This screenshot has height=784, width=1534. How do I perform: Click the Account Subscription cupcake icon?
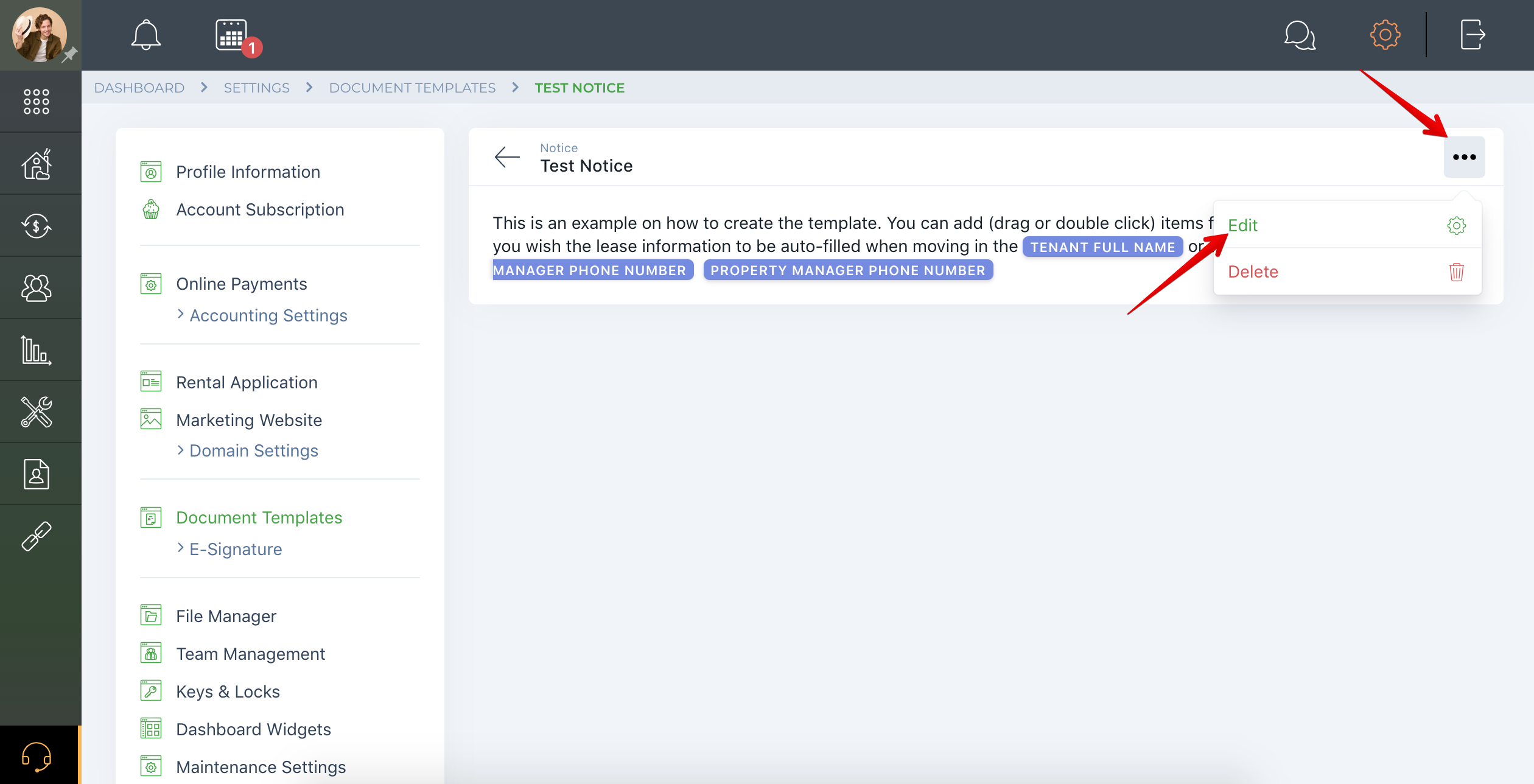pyautogui.click(x=151, y=209)
